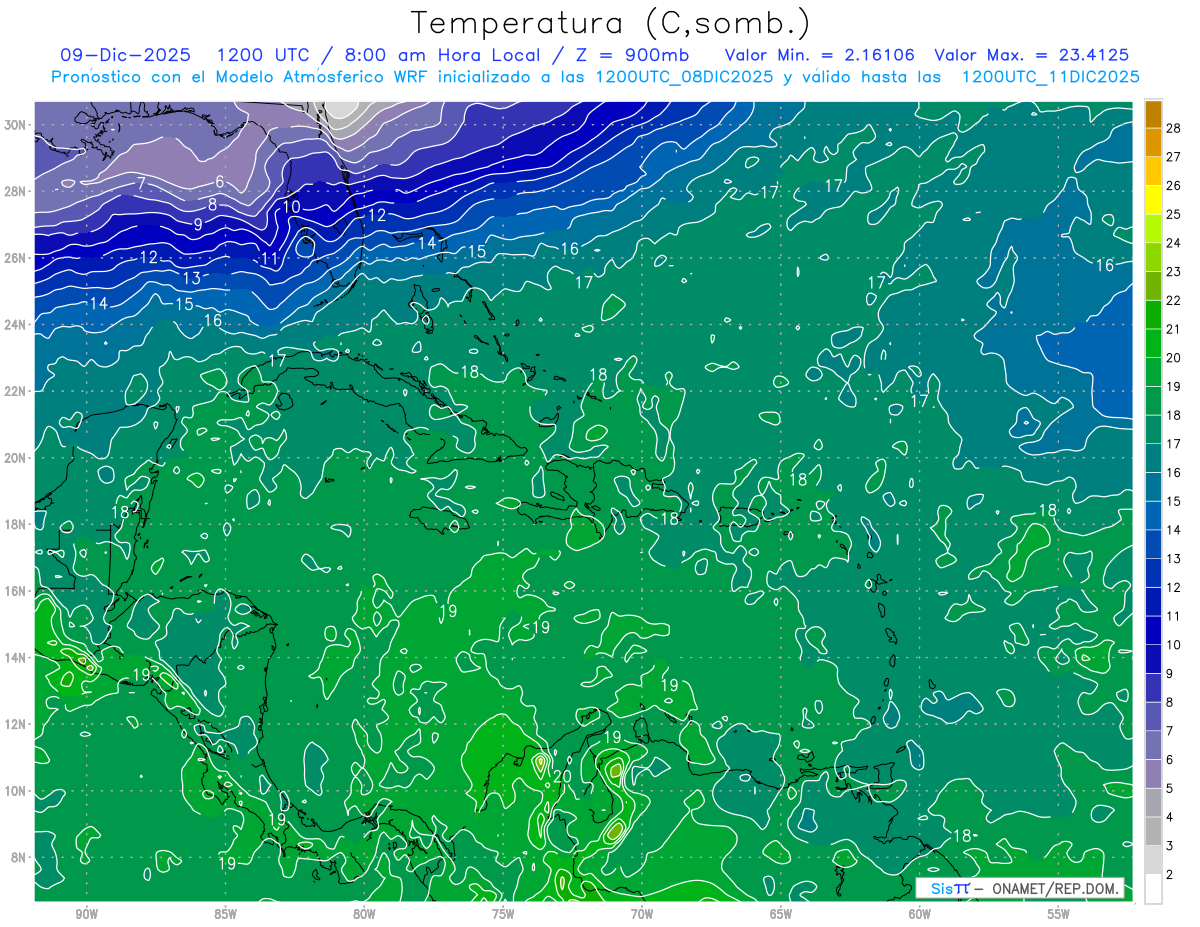Click the colorbar tick label '21'
Image resolution: width=1200 pixels, height=927 pixels.
coord(1174,329)
